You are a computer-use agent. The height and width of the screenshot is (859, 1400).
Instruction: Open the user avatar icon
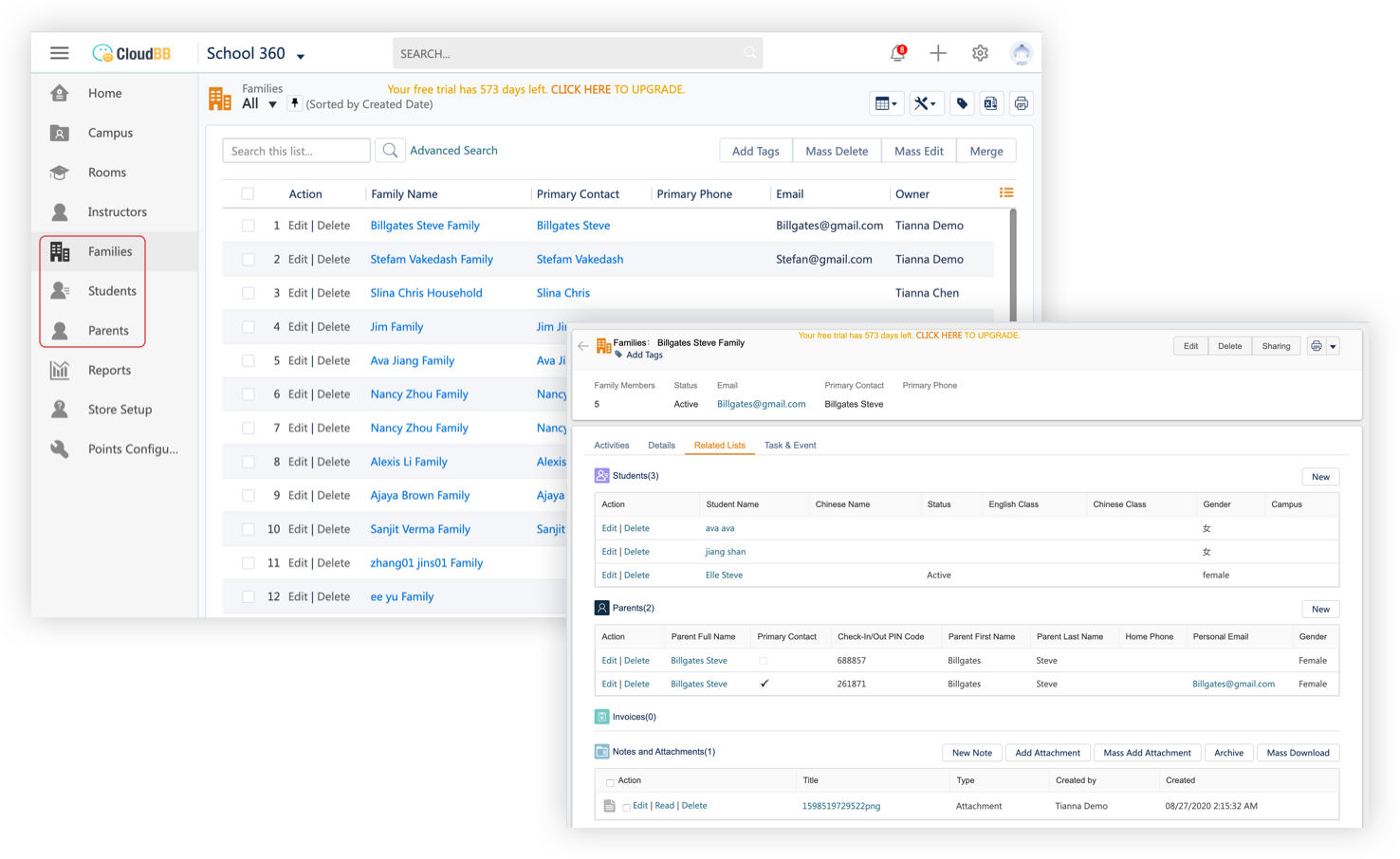click(1021, 53)
